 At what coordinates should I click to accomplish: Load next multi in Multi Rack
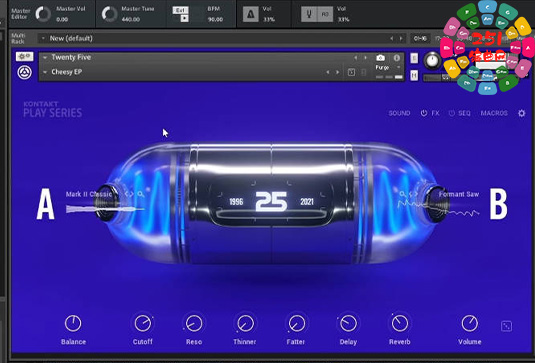click(x=401, y=39)
